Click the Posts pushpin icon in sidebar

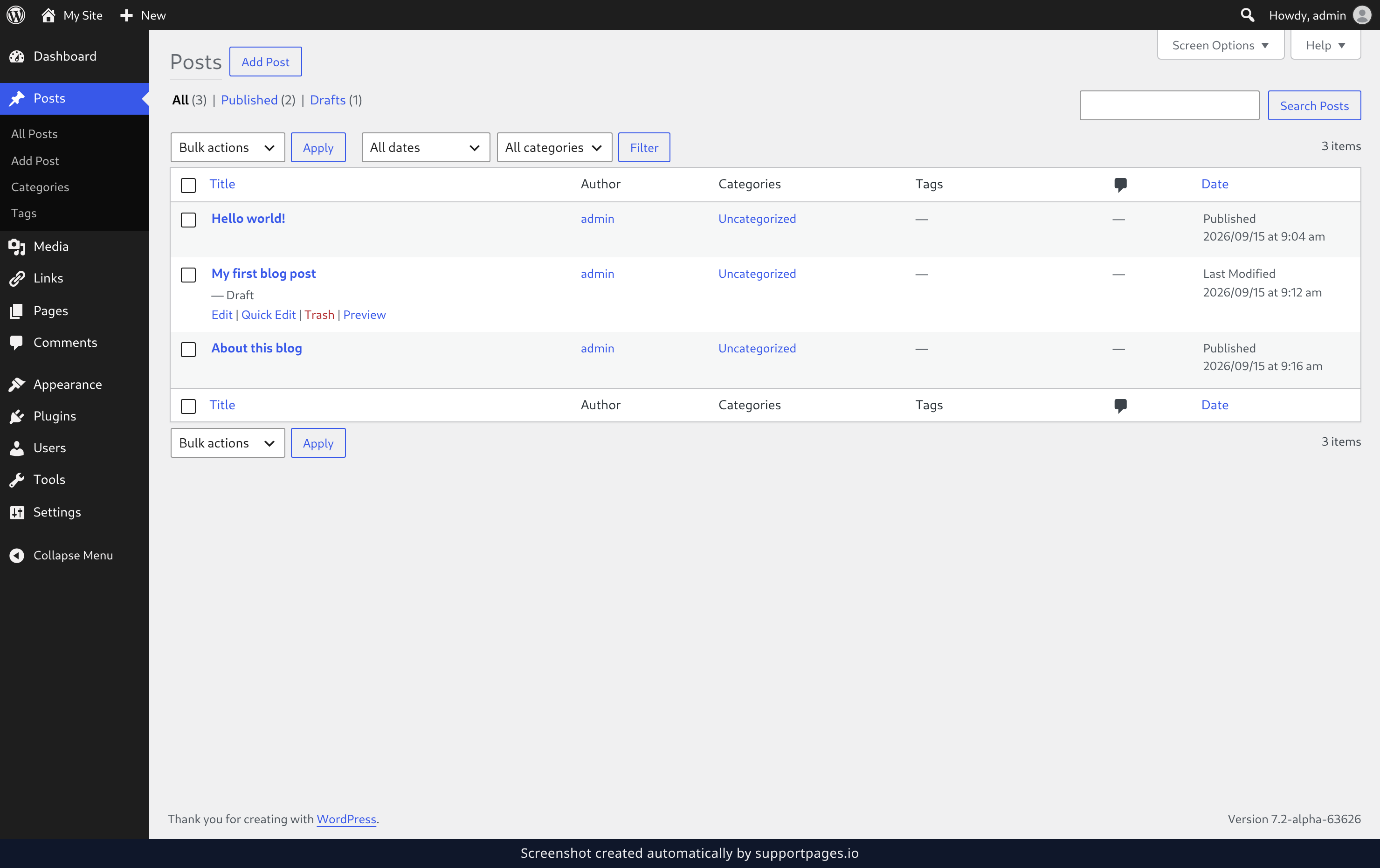click(x=17, y=98)
